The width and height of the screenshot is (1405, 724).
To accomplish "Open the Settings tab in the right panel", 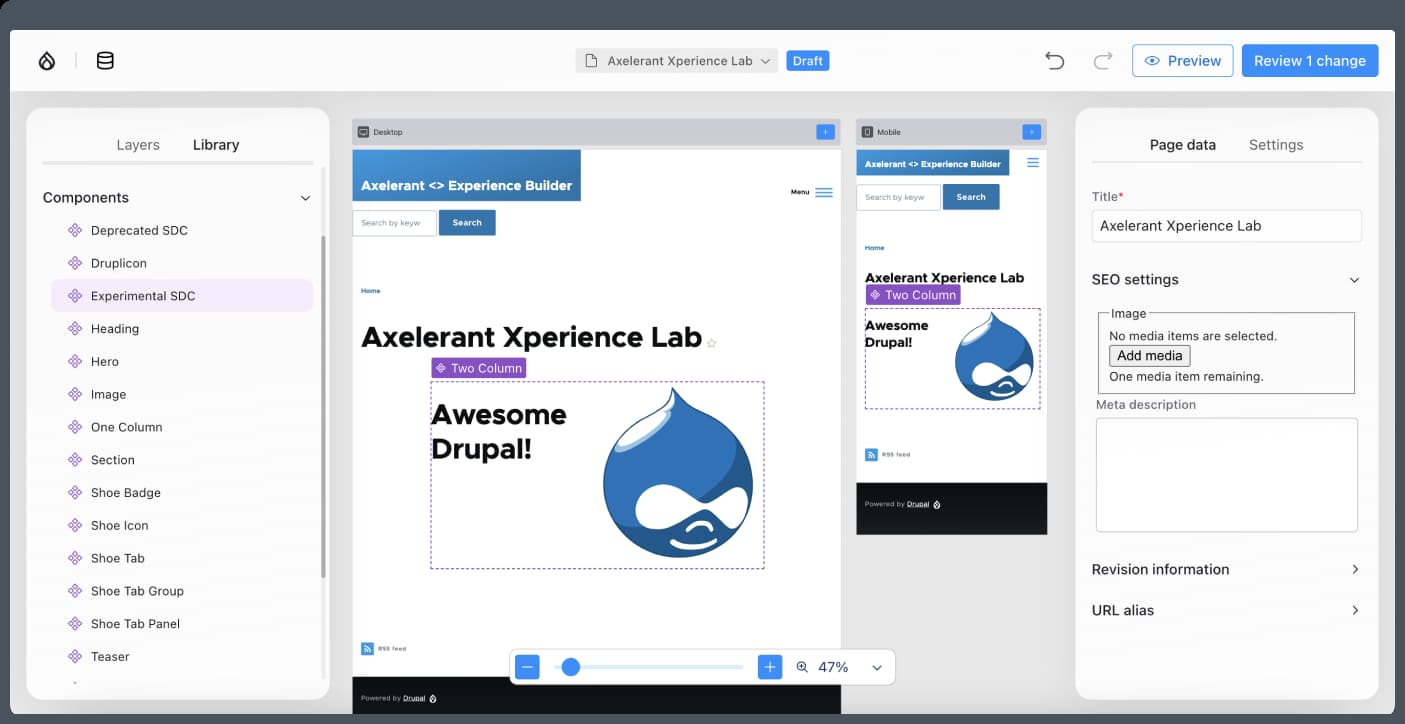I will 1276,144.
